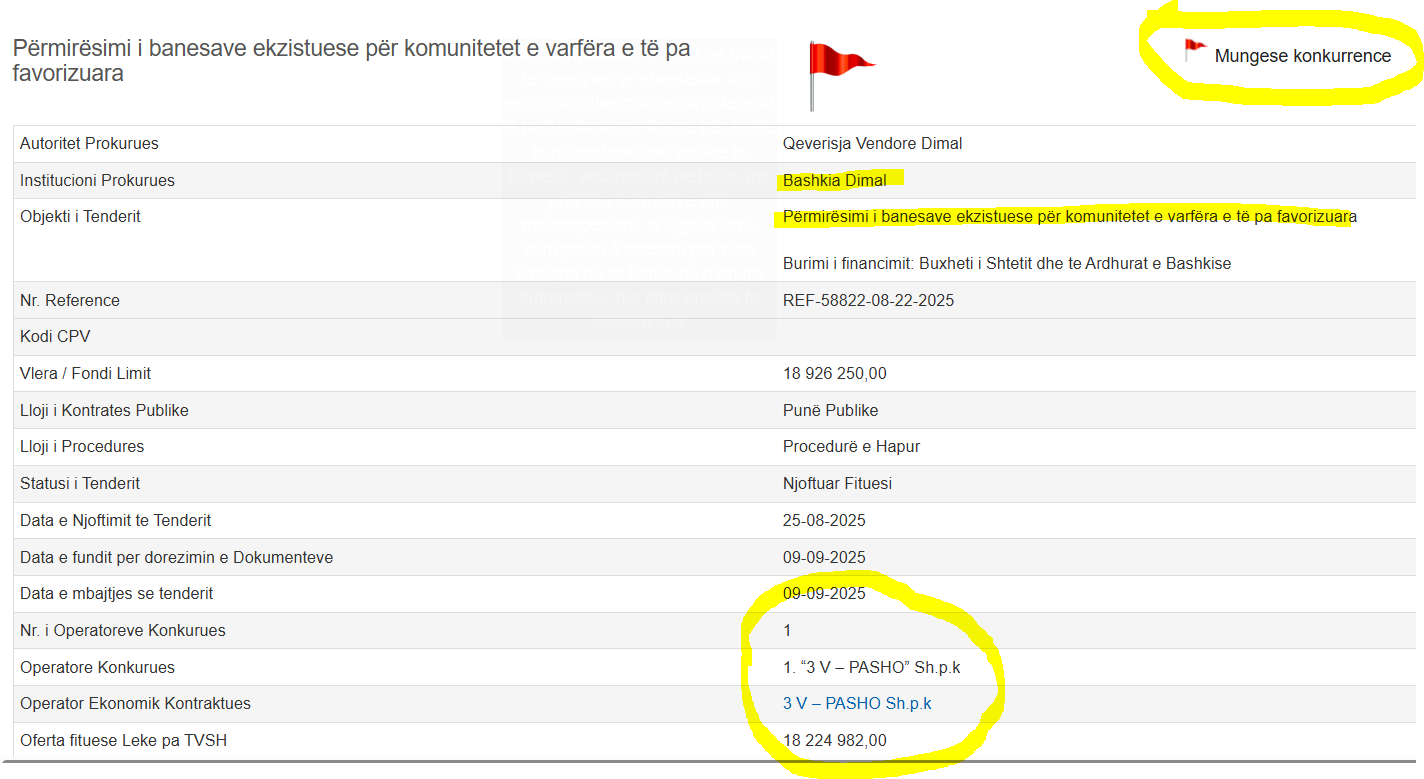Click the 'Njoftuar Fituesi' tender status

click(x=837, y=484)
